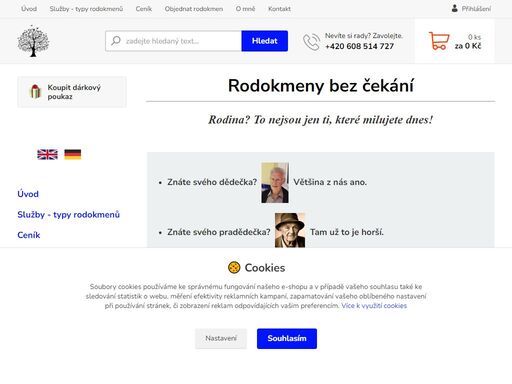
Task: Open Úvod in top menu
Action: click(x=29, y=9)
